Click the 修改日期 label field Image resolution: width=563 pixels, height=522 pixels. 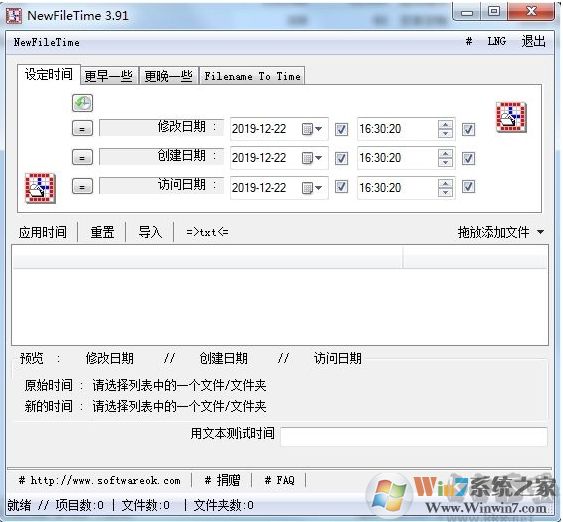coord(161,127)
